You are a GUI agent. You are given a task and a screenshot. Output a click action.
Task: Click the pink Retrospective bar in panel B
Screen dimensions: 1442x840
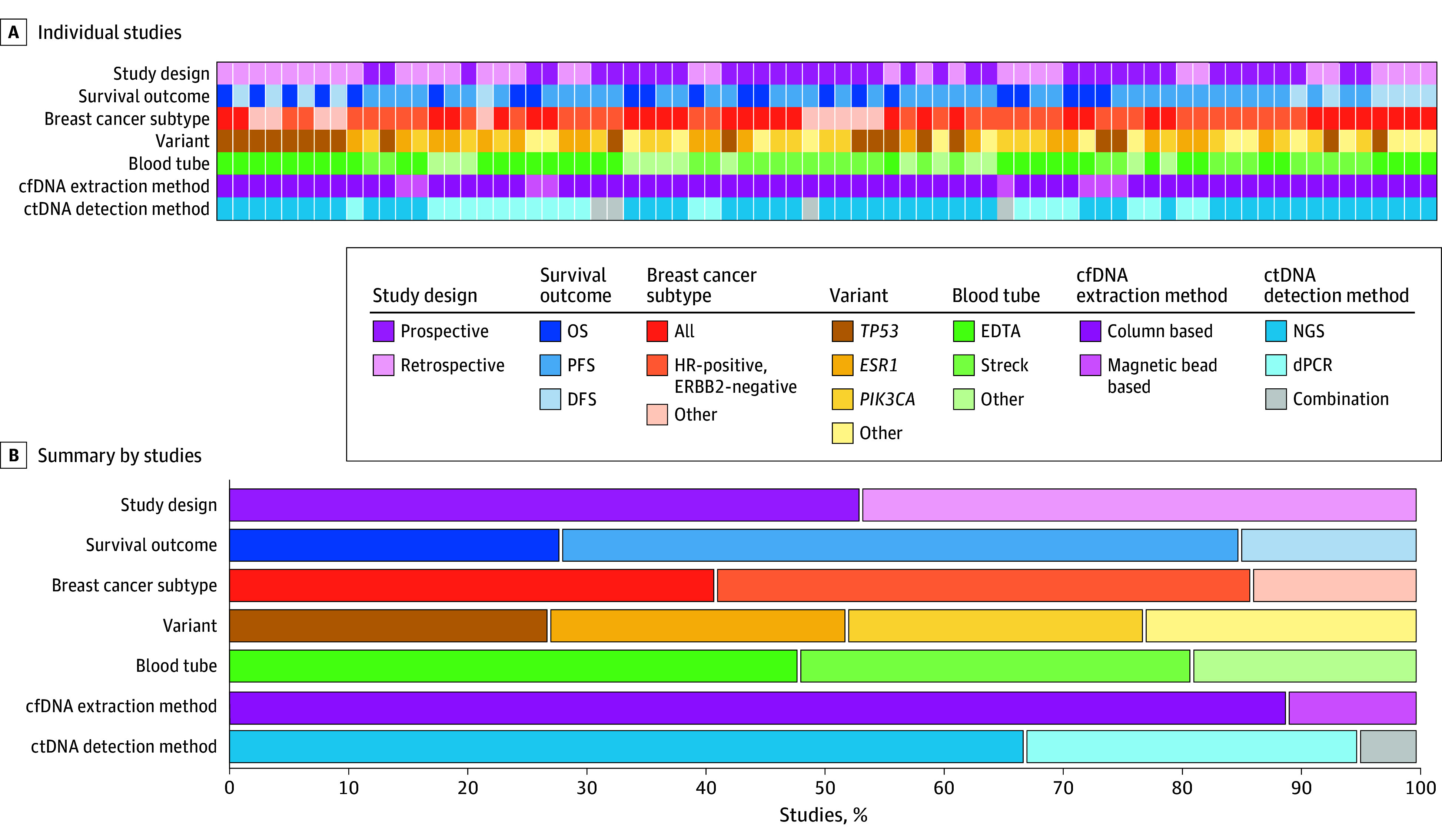pos(1139,505)
